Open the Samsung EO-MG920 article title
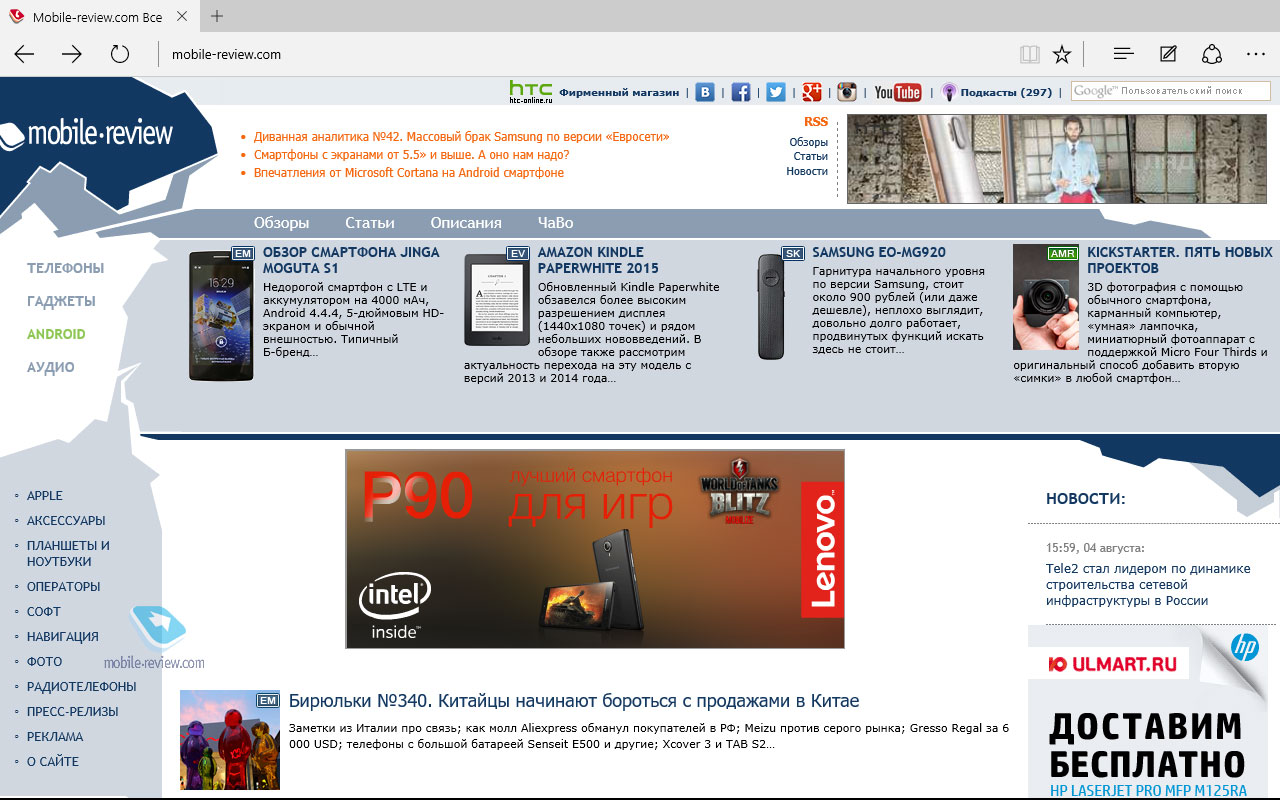 coord(879,253)
